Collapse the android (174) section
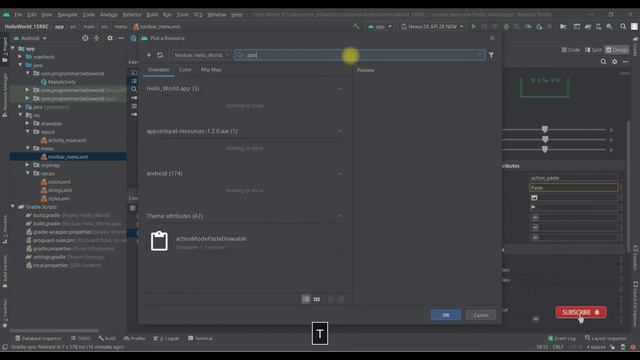The image size is (640, 360). 340,173
